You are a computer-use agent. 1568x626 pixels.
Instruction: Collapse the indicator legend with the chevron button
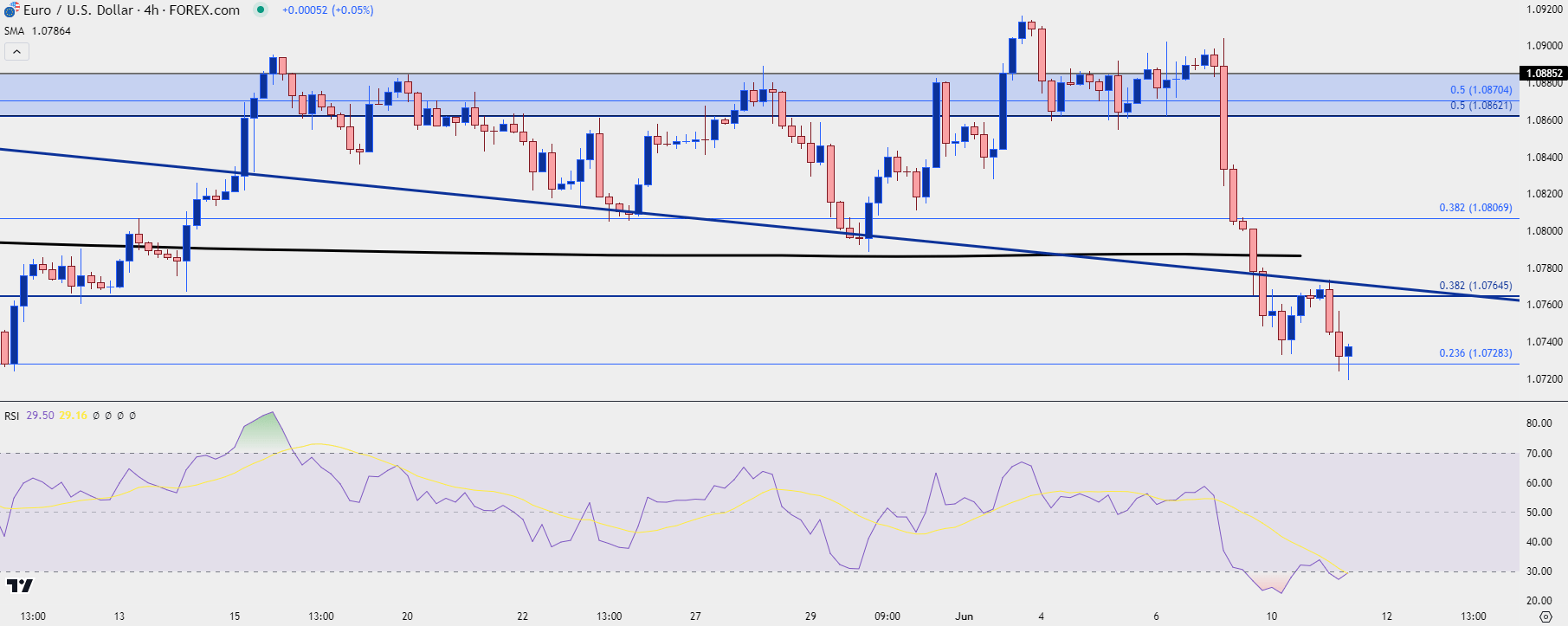pyautogui.click(x=16, y=52)
